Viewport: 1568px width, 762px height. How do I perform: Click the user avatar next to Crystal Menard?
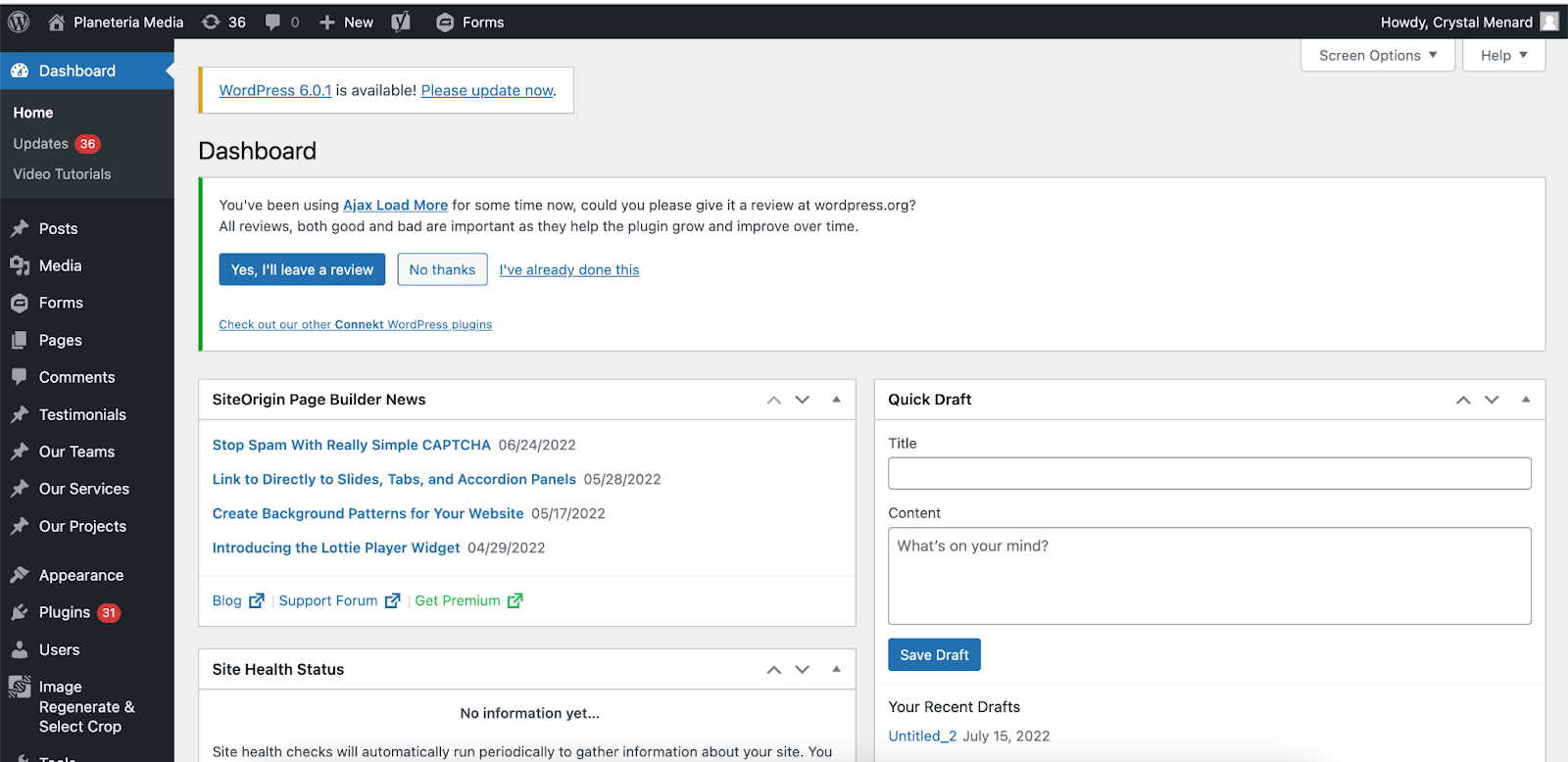tap(1549, 22)
